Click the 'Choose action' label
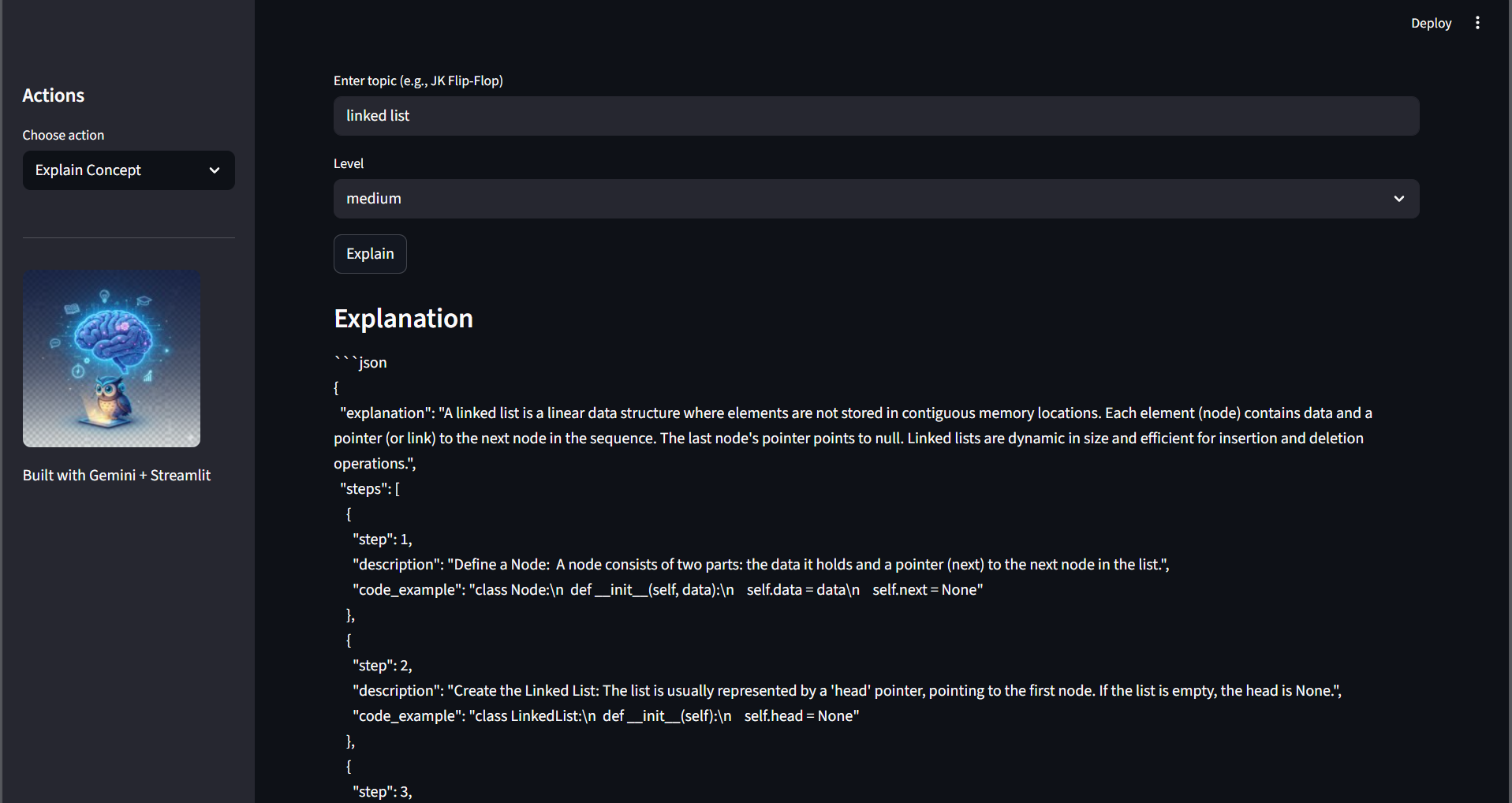This screenshot has height=803, width=1512. (x=63, y=135)
